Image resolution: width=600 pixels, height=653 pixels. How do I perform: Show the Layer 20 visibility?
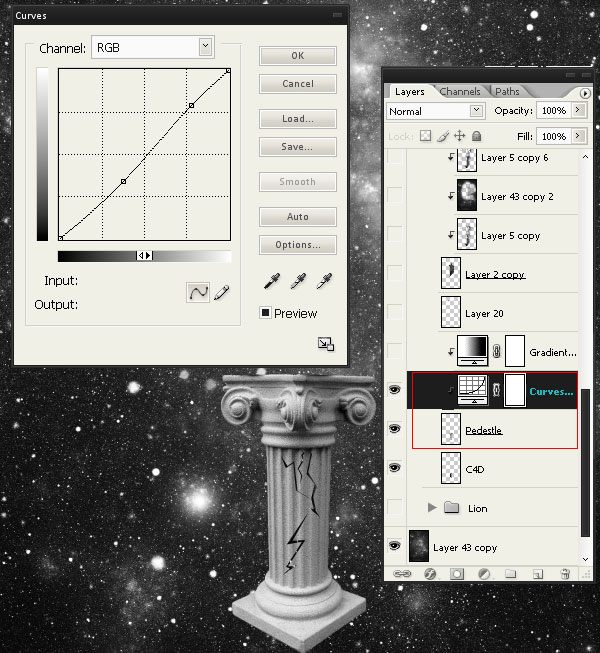pos(395,312)
